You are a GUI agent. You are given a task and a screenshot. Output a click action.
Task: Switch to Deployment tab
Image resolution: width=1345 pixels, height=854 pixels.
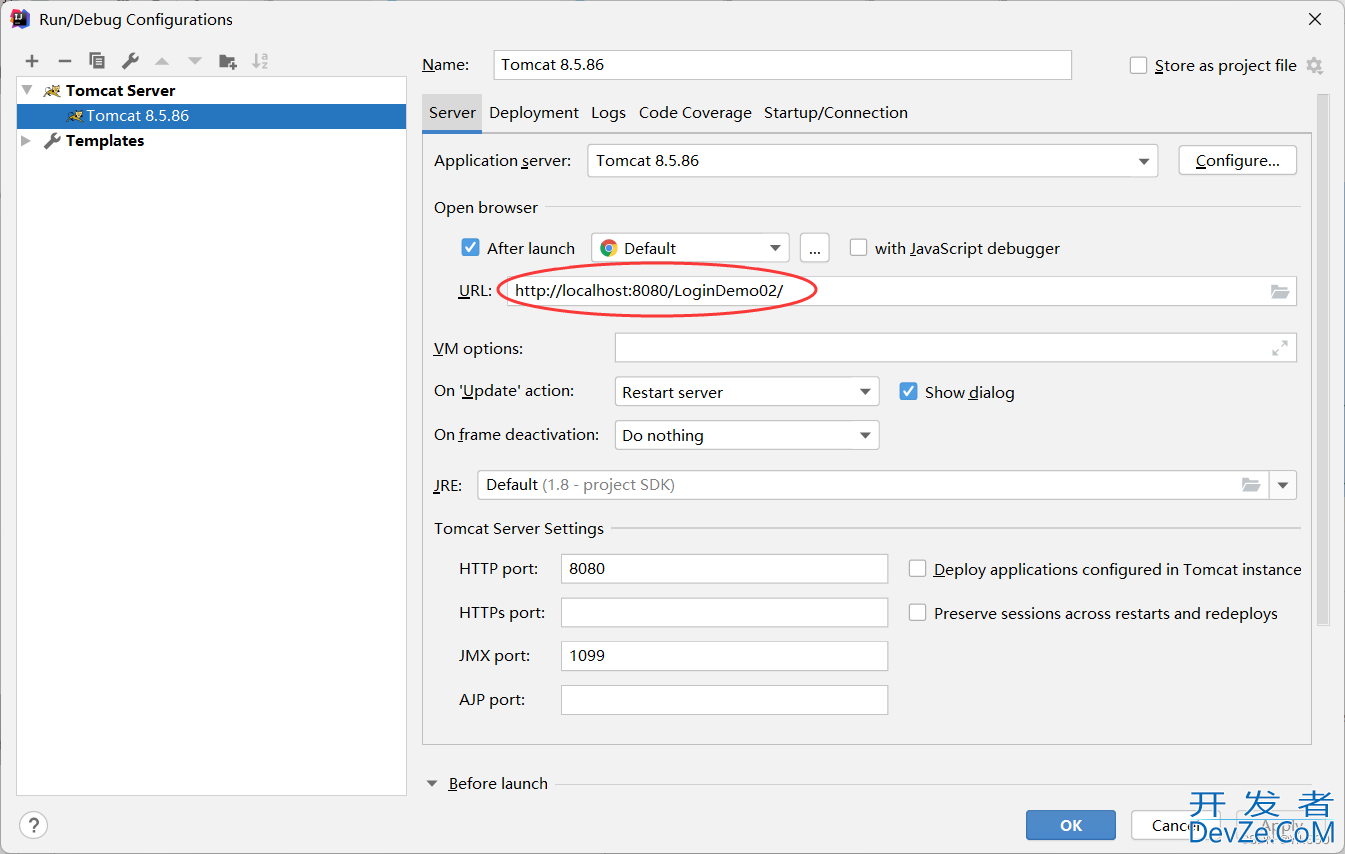[534, 112]
